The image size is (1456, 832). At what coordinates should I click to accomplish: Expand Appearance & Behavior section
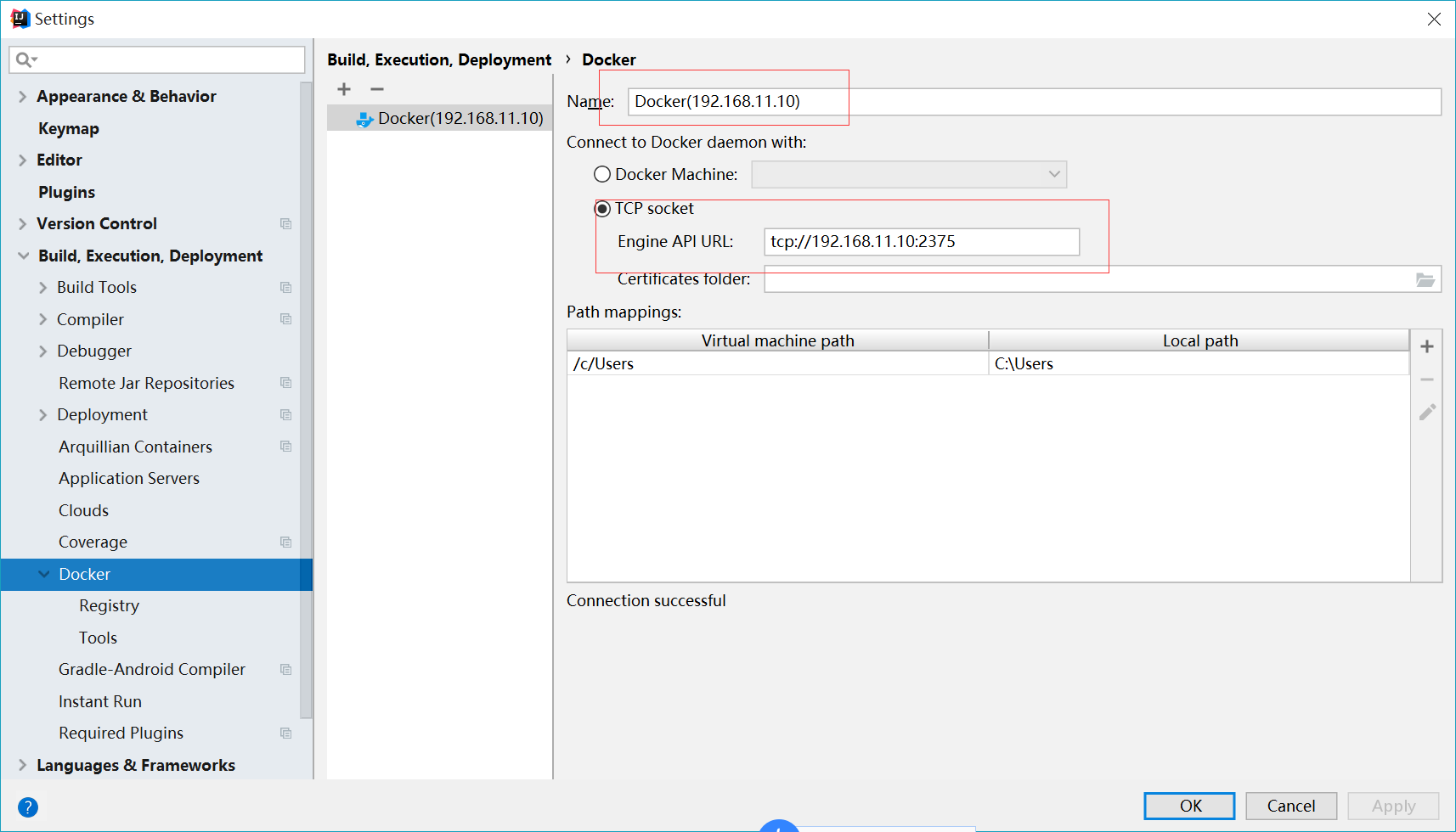22,97
